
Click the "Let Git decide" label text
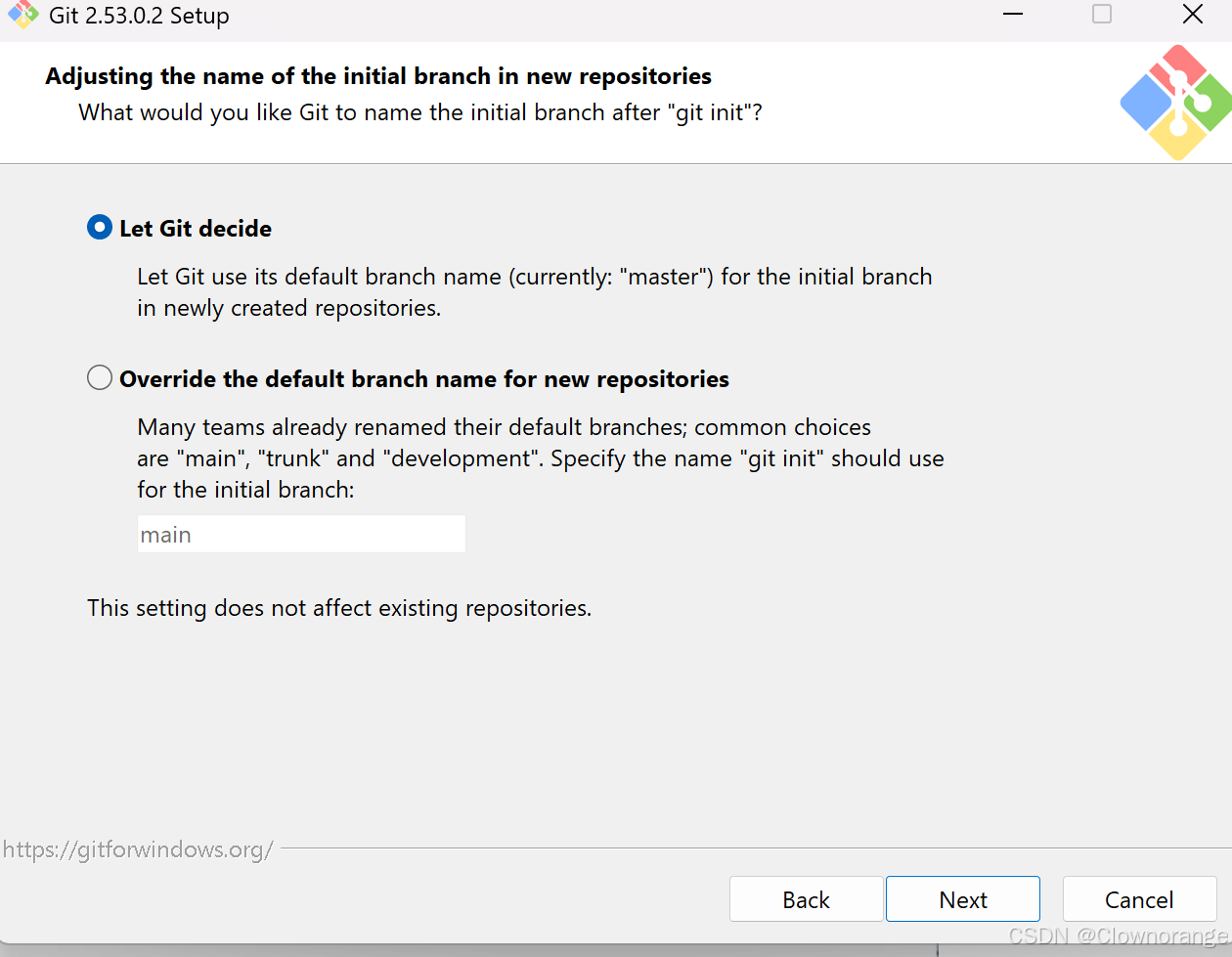[196, 229]
